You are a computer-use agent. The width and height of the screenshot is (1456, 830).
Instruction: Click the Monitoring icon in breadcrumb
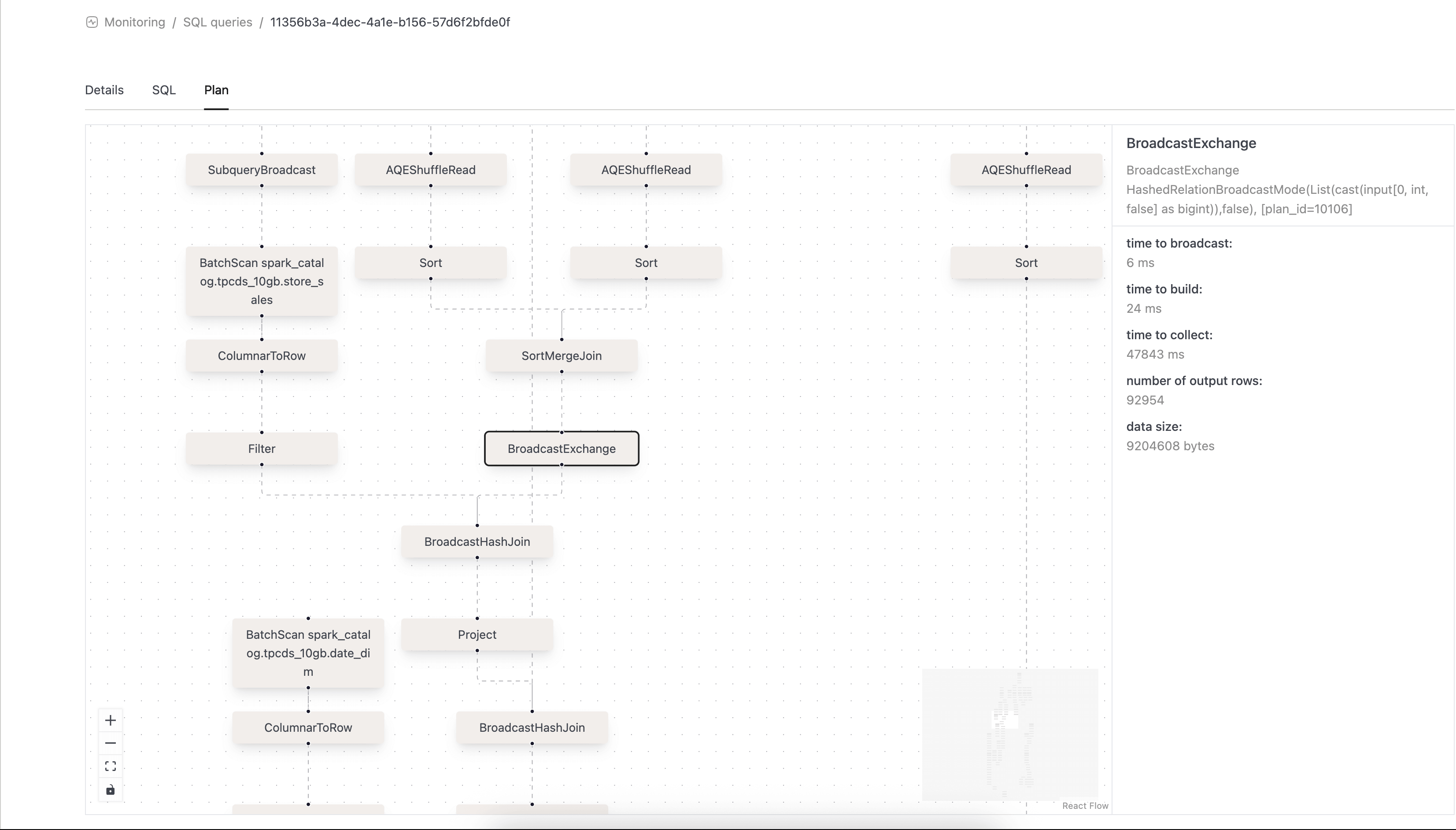[x=92, y=22]
